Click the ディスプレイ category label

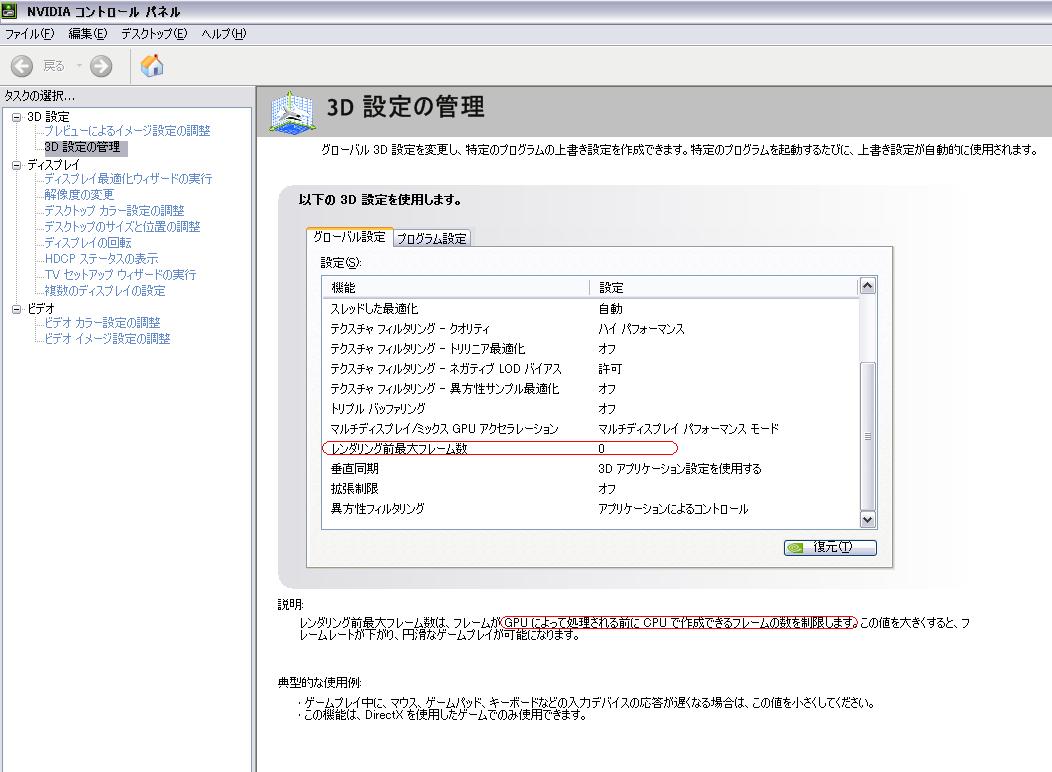pyautogui.click(x=53, y=165)
